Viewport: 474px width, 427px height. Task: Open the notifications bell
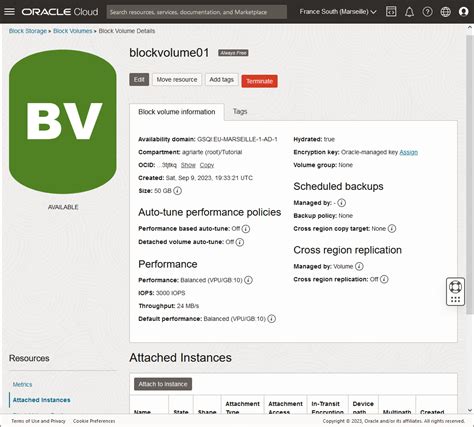409,12
